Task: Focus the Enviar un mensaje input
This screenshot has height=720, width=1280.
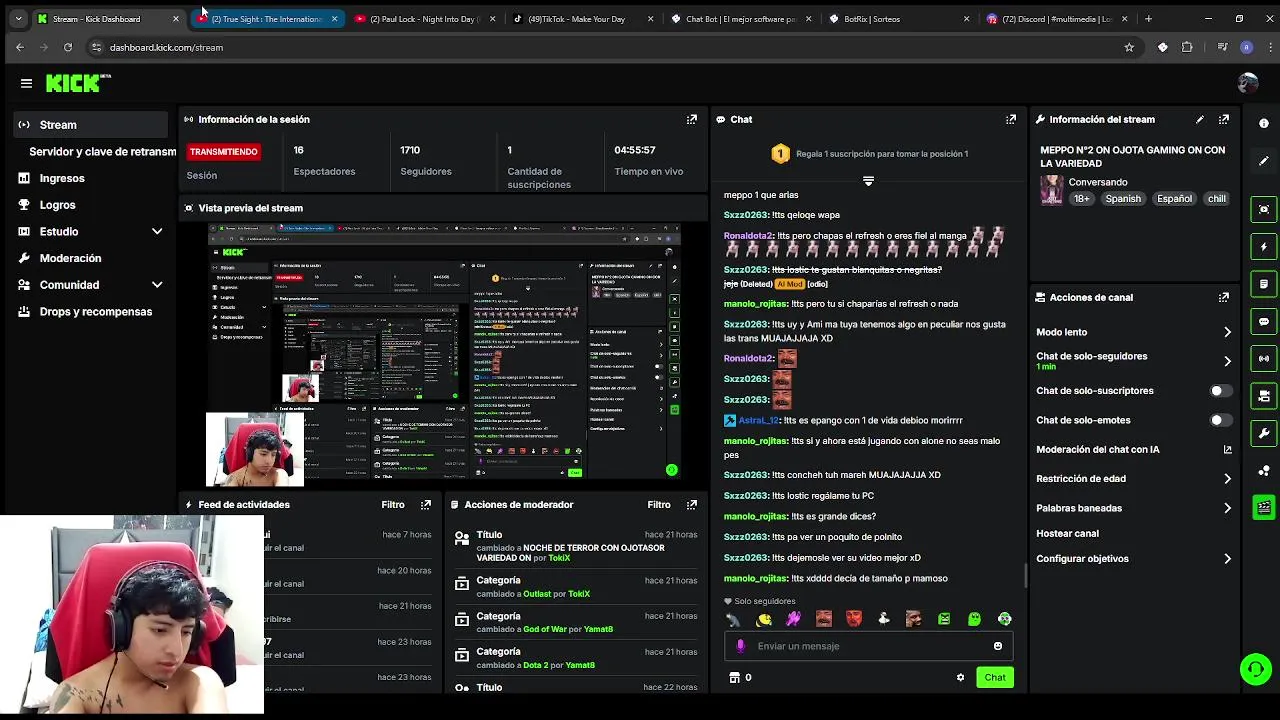Action: (867, 646)
